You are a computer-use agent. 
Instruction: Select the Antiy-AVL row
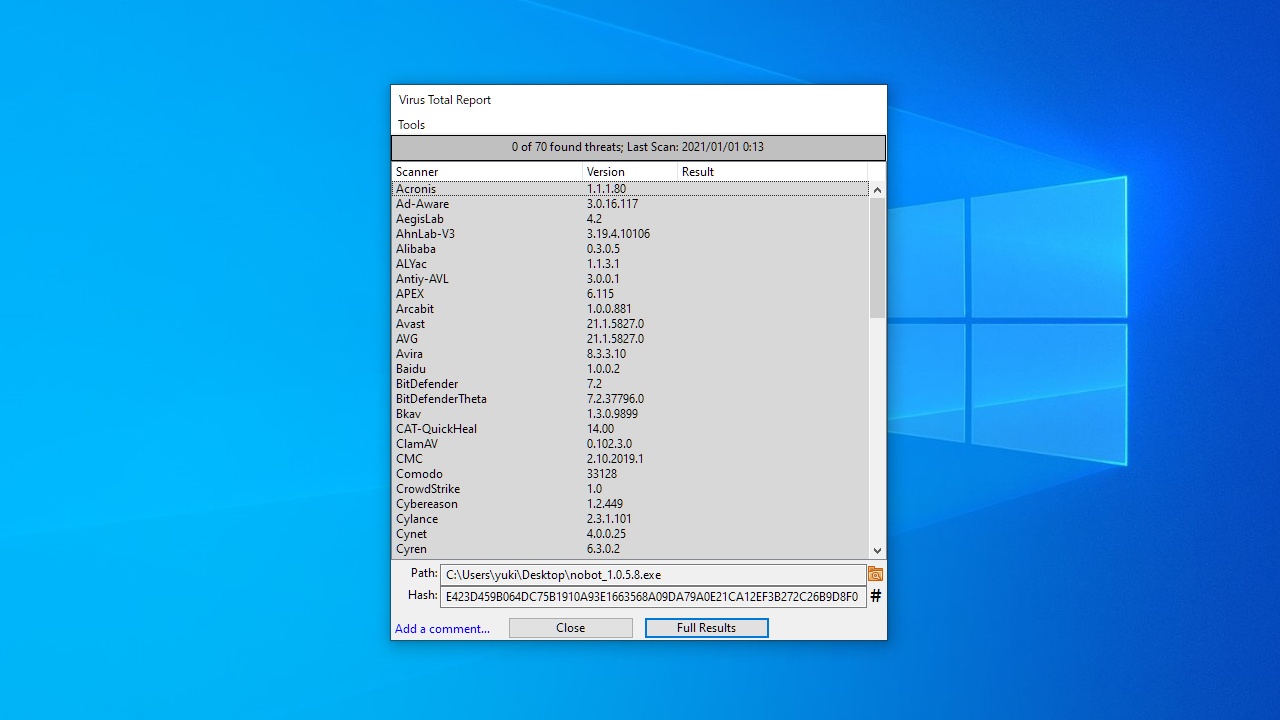click(630, 279)
